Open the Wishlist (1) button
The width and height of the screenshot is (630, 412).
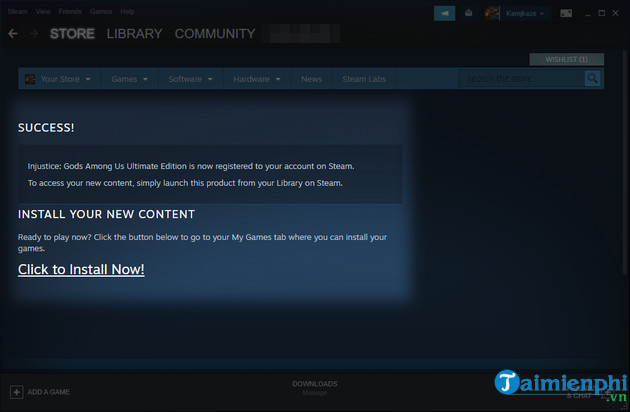pos(567,59)
